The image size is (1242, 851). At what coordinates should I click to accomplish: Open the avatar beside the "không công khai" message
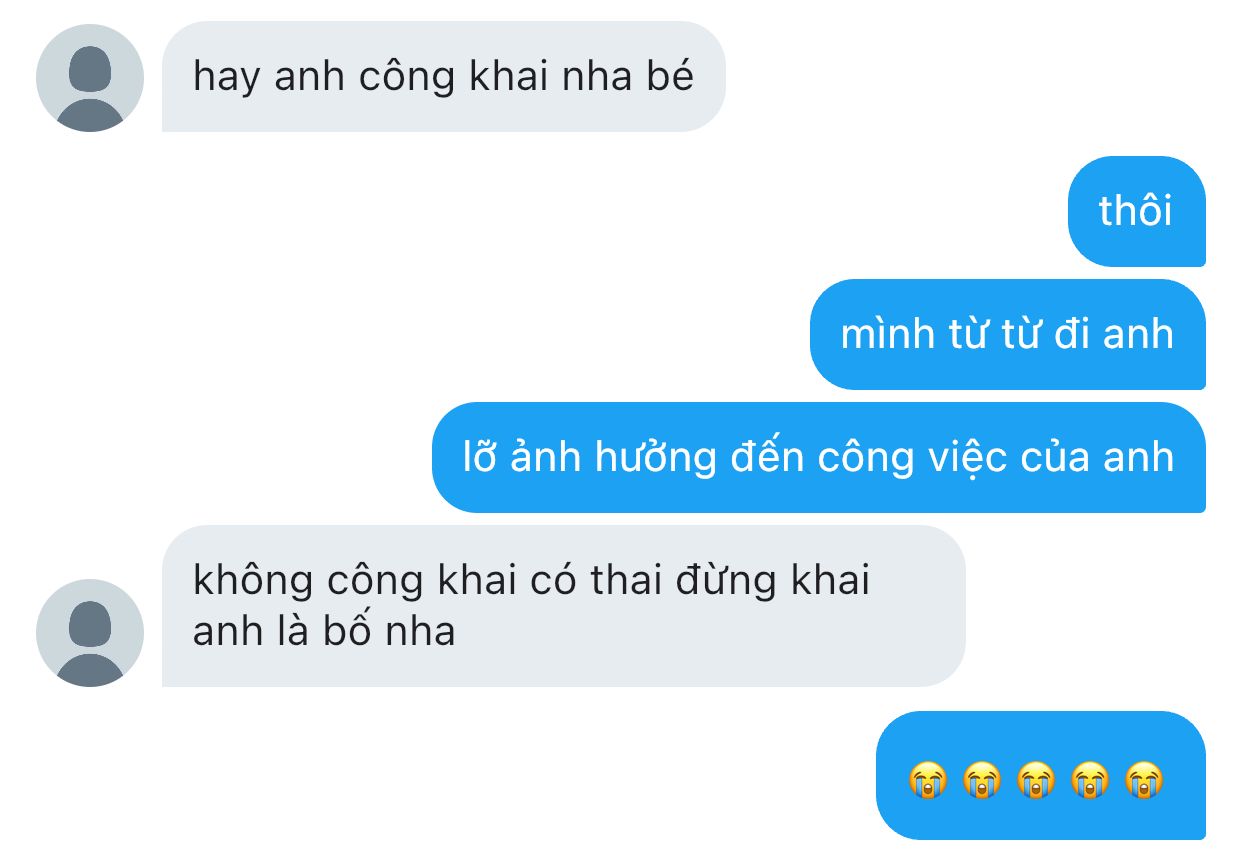90,633
